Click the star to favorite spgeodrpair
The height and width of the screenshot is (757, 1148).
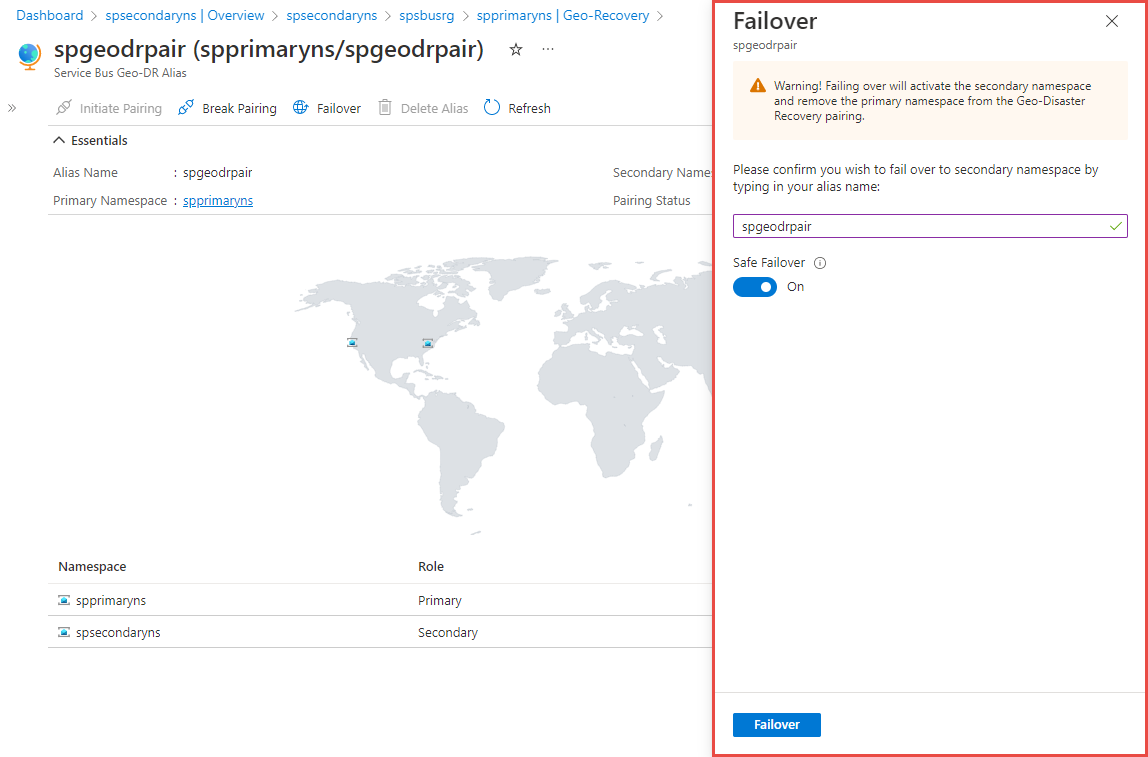[x=515, y=48]
